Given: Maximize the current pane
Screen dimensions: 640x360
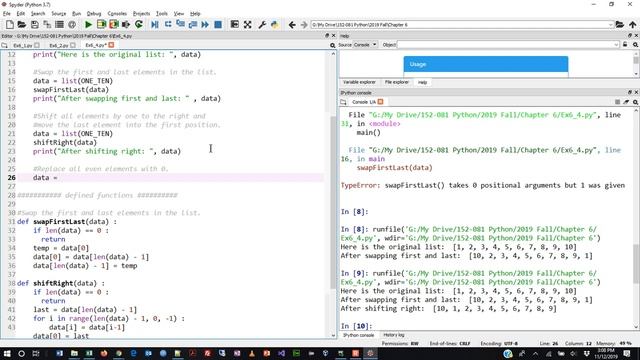Looking at the screenshot, I should (235, 24).
